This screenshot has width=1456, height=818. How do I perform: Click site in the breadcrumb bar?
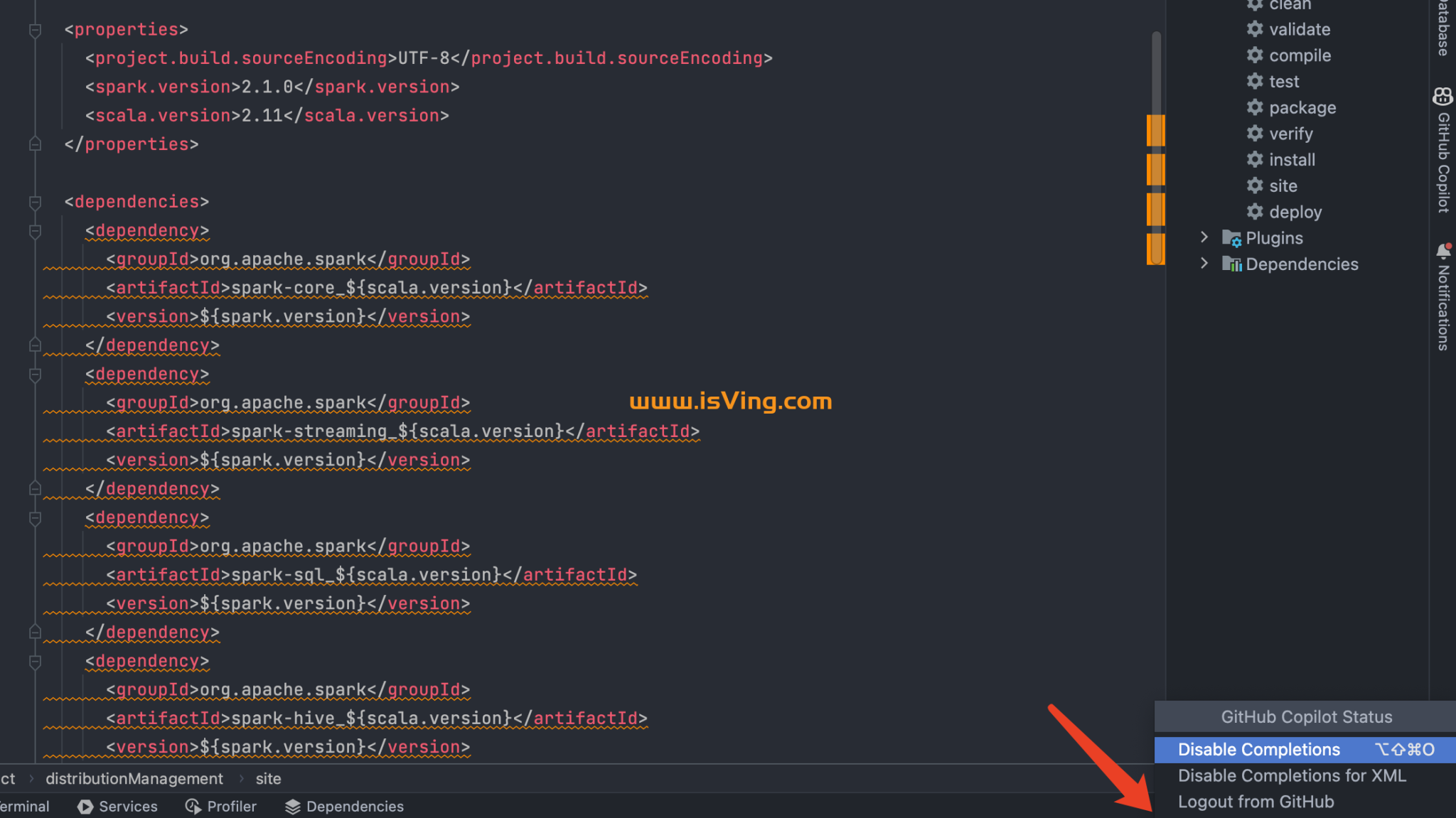[268, 778]
